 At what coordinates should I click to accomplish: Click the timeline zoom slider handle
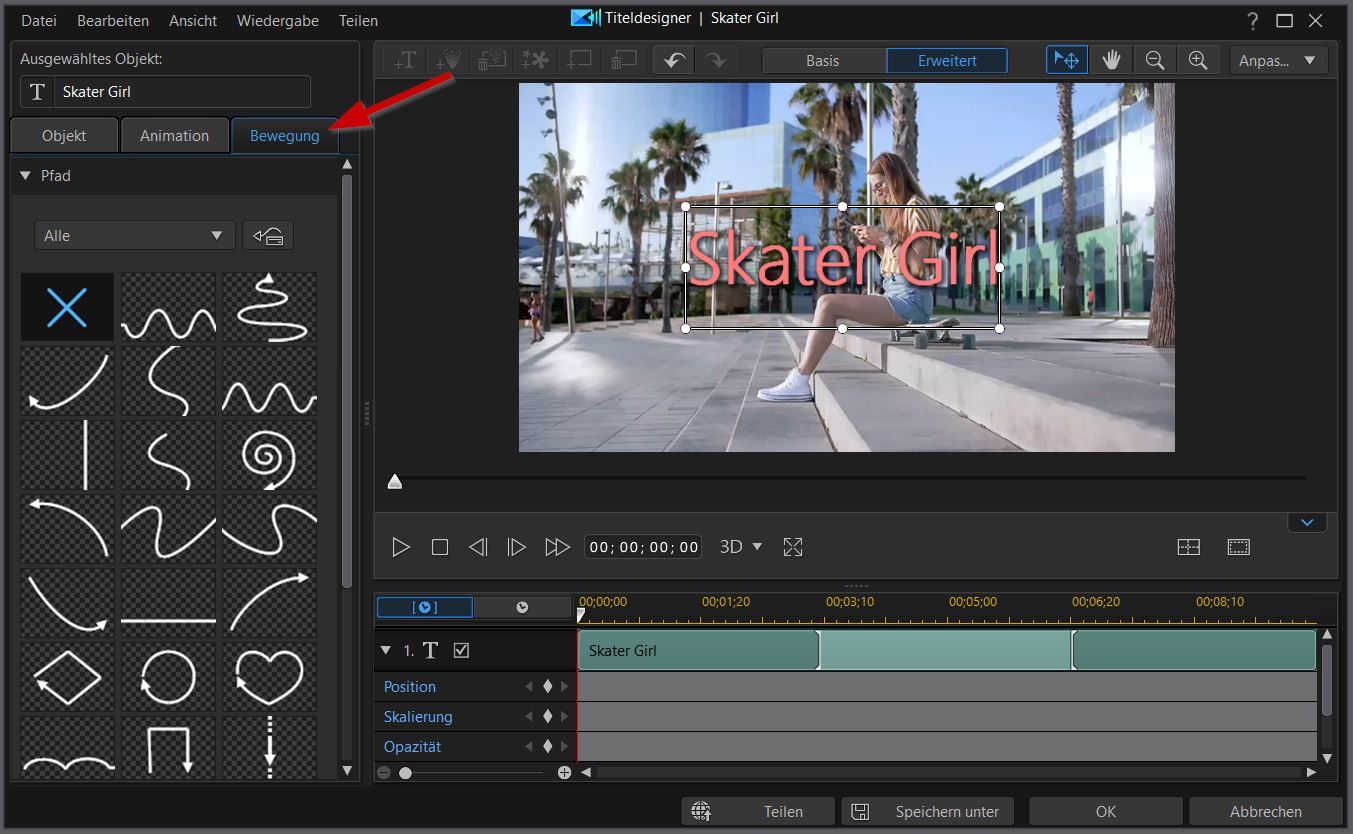(405, 773)
